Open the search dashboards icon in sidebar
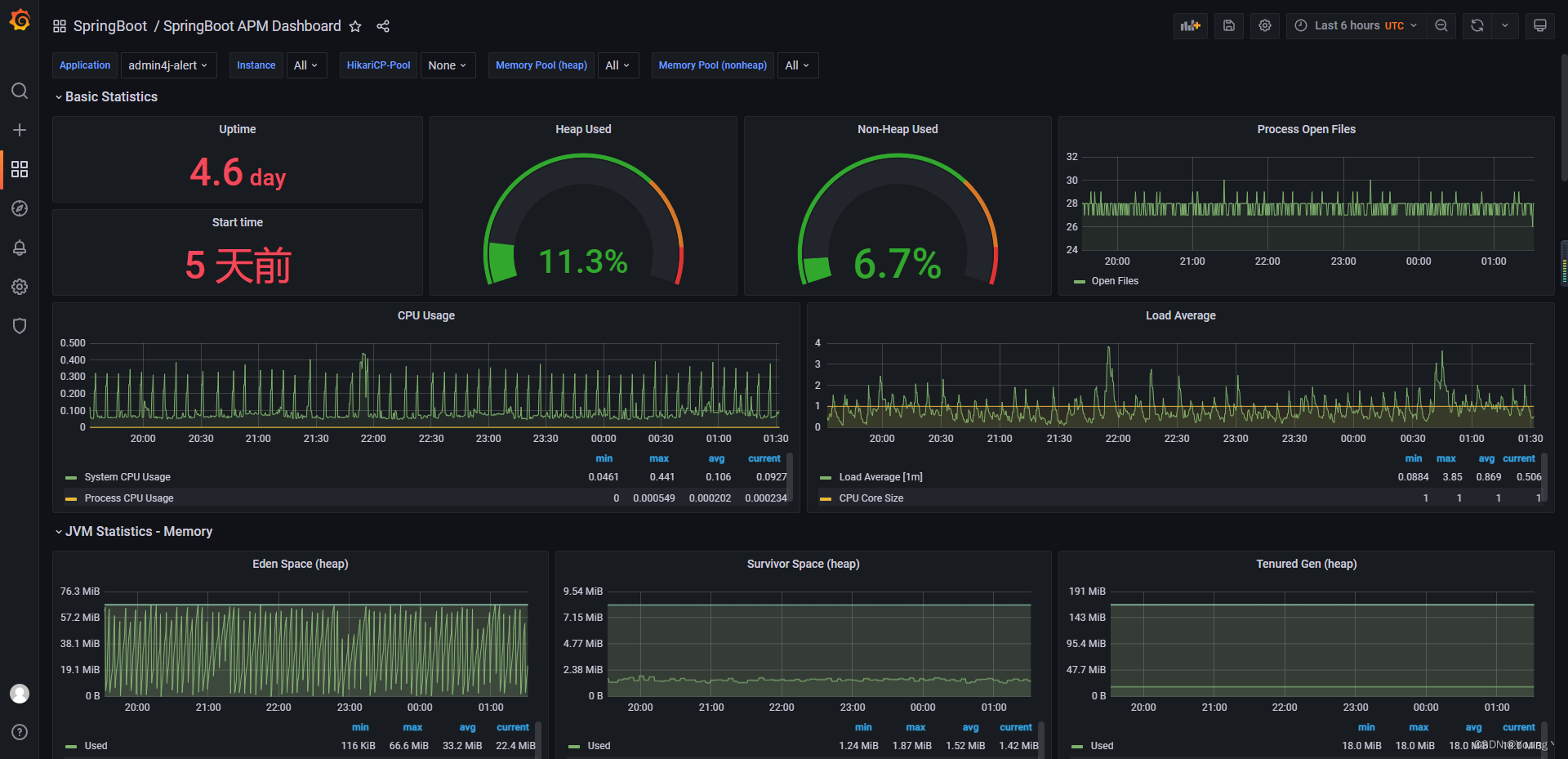The image size is (1568, 759). [20, 91]
